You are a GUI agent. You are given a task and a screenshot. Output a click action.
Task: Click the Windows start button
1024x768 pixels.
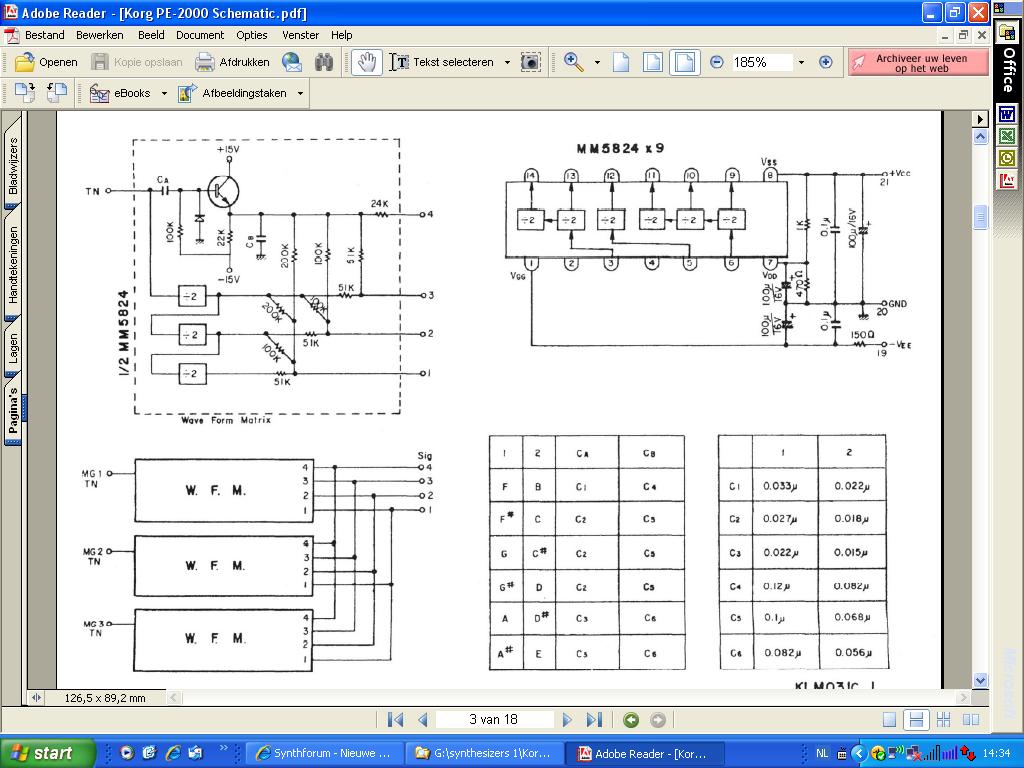tap(48, 753)
